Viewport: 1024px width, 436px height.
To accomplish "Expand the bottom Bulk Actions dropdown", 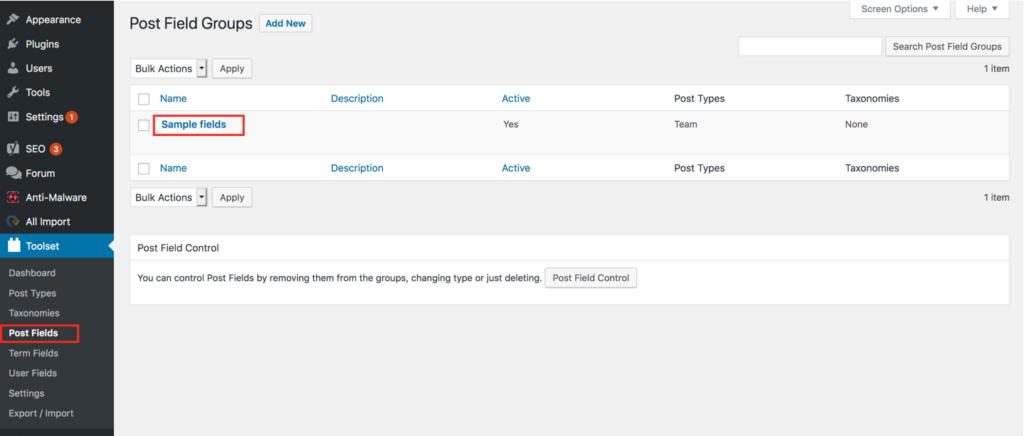I will 168,197.
